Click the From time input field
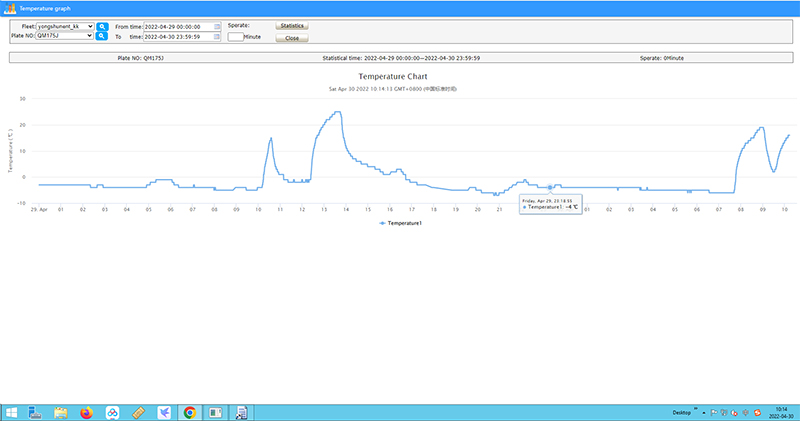Image resolution: width=800 pixels, height=421 pixels. [x=182, y=27]
